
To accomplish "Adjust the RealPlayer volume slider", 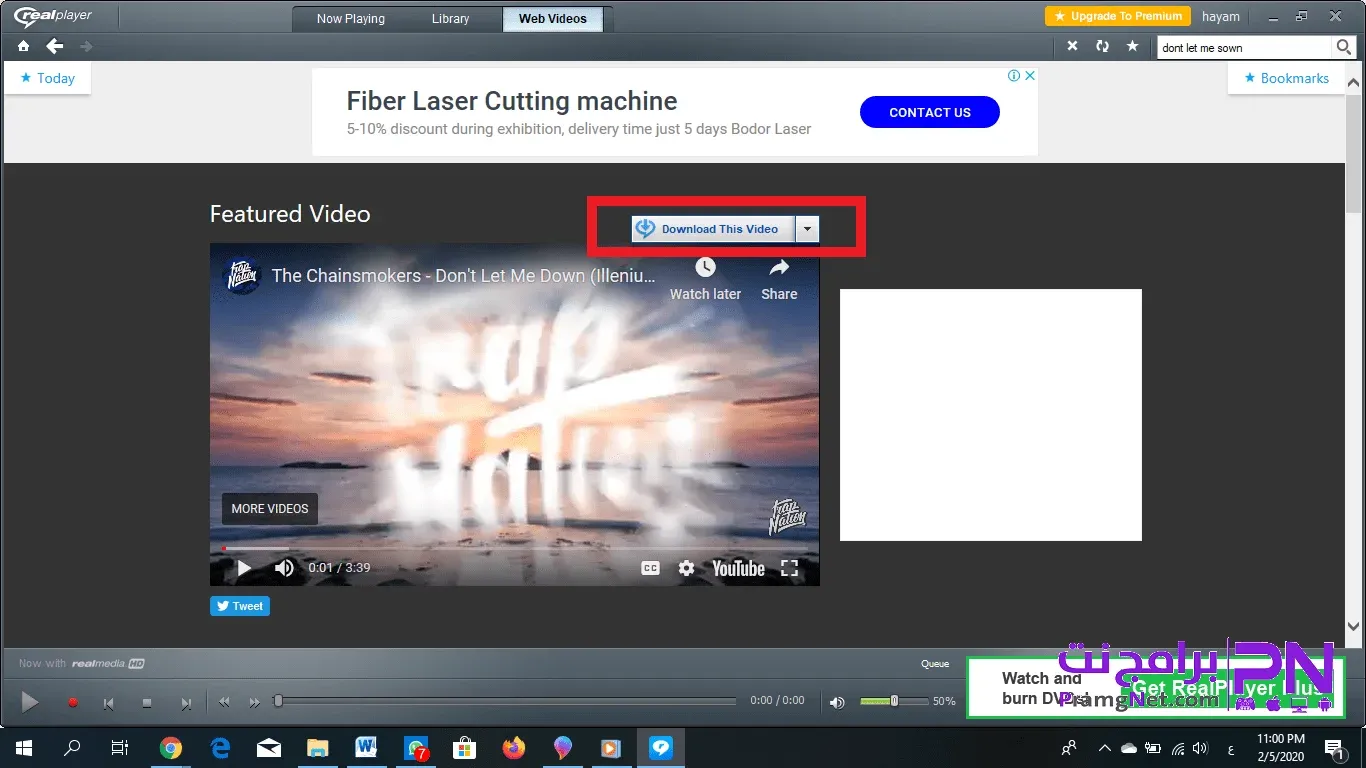I will pyautogui.click(x=892, y=701).
